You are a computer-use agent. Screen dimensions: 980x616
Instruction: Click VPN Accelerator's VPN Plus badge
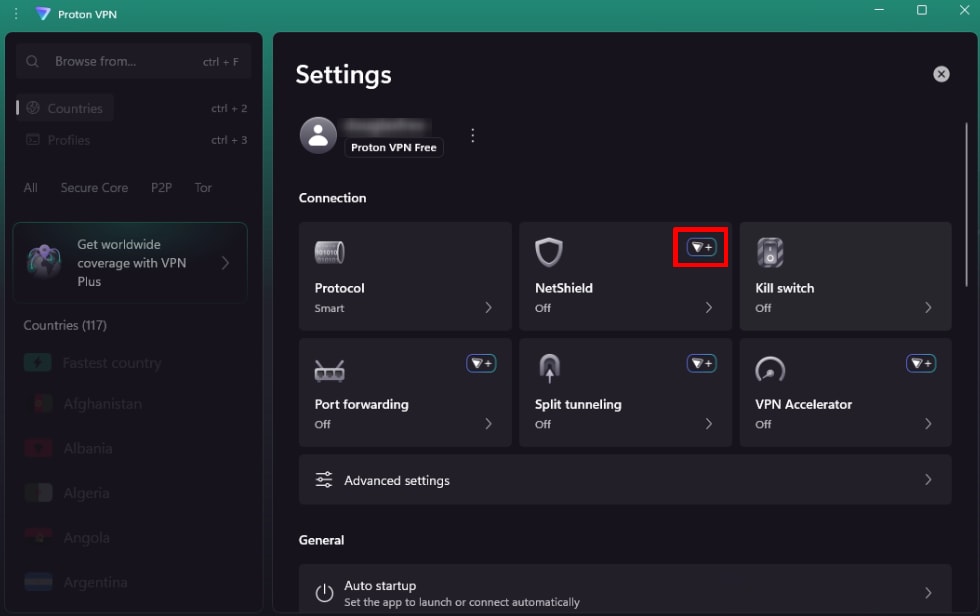(x=921, y=363)
